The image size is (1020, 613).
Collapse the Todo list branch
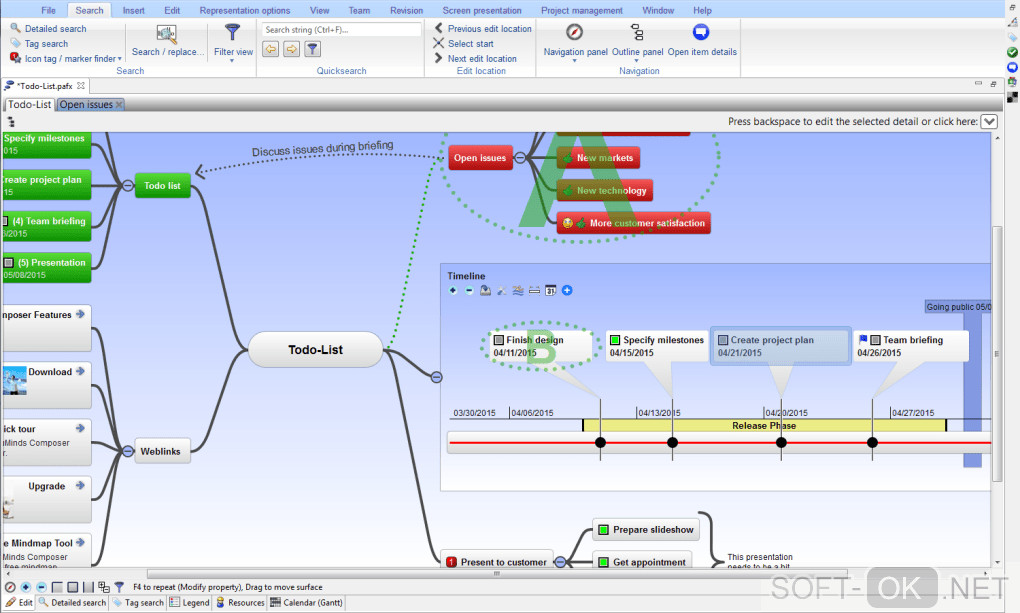[x=128, y=185]
